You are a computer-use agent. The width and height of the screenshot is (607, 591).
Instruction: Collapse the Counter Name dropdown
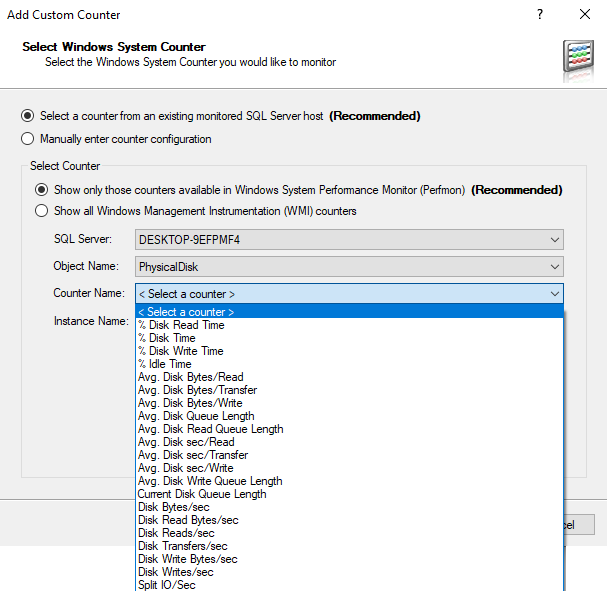point(554,294)
